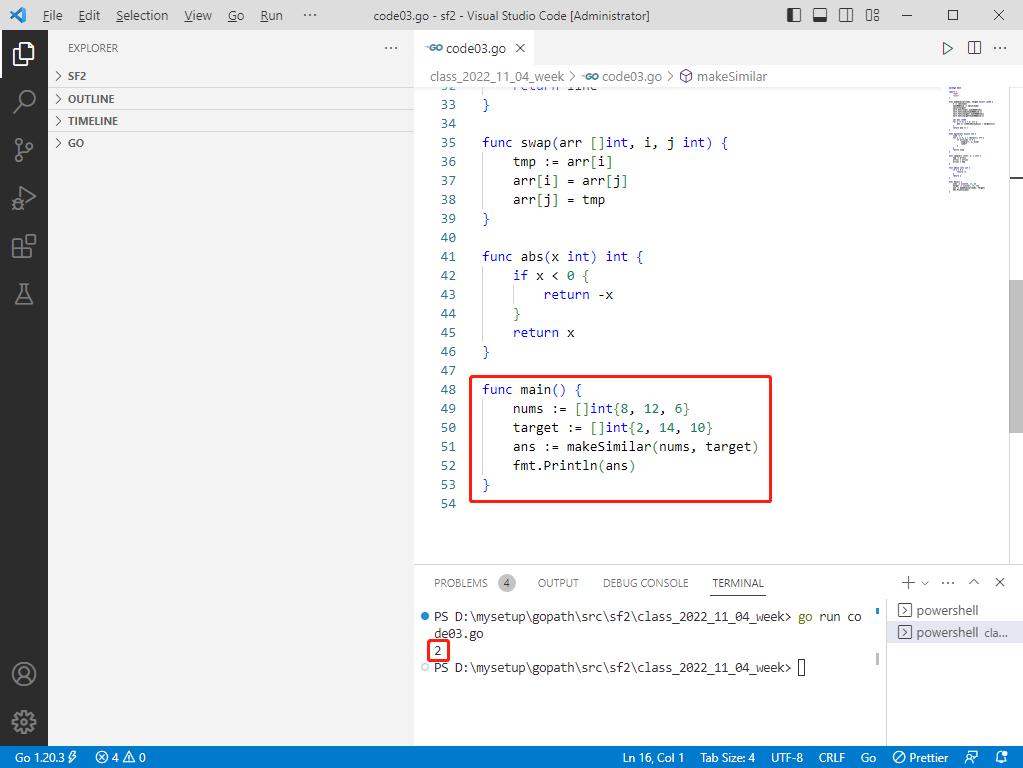Open the Extensions view

(x=24, y=246)
